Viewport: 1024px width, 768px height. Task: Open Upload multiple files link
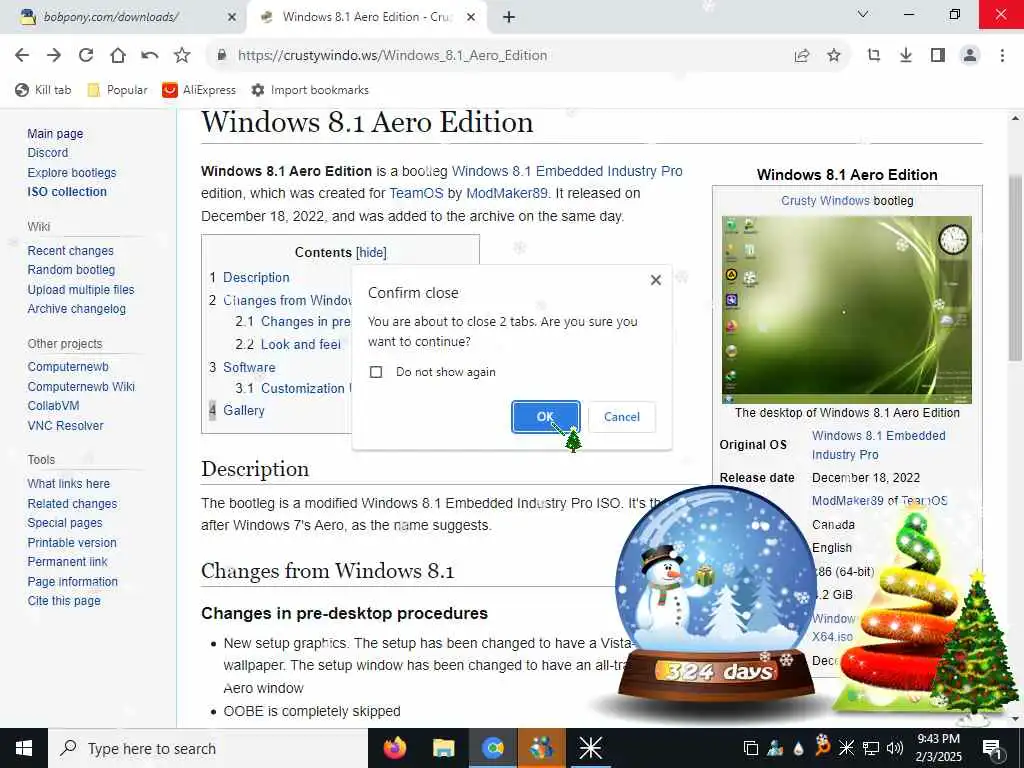pyautogui.click(x=81, y=290)
